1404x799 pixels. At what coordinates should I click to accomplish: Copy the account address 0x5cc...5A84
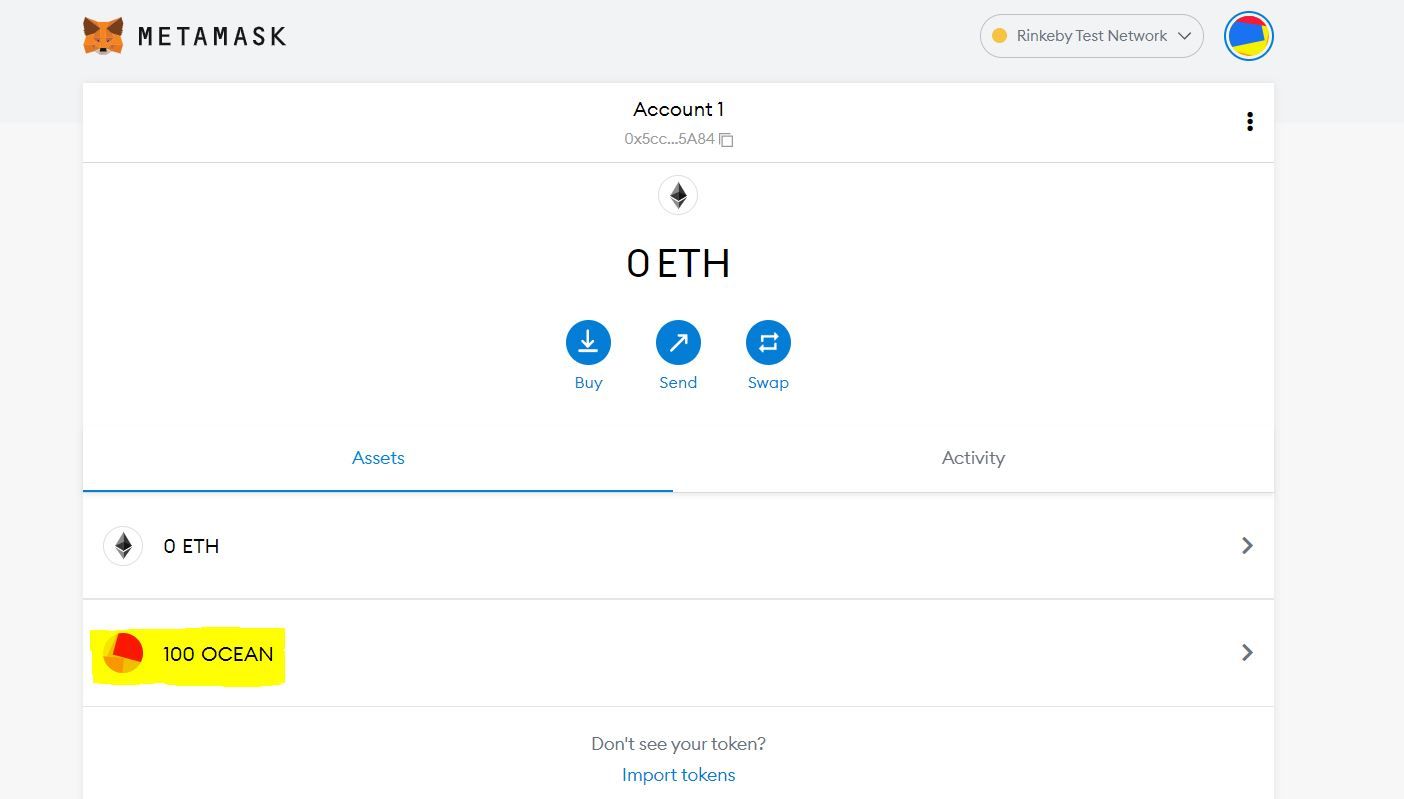[x=679, y=139]
